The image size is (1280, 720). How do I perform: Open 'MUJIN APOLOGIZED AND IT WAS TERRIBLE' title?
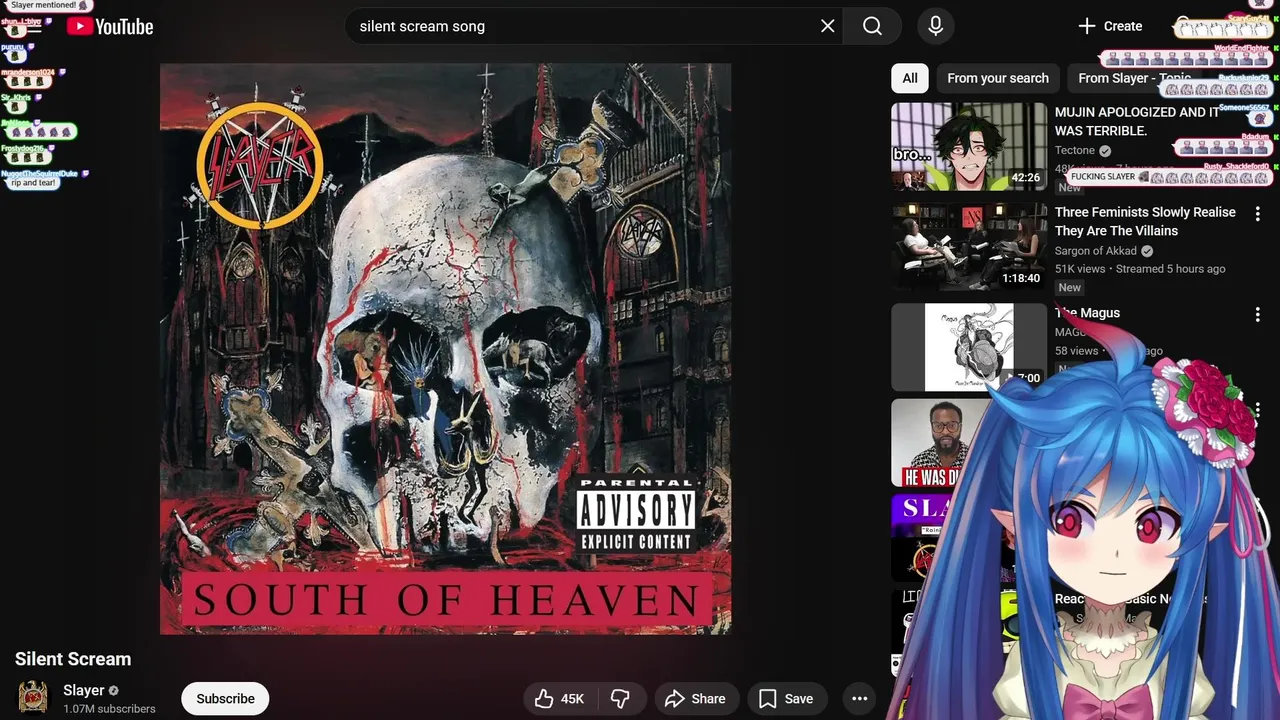[x=1136, y=121]
